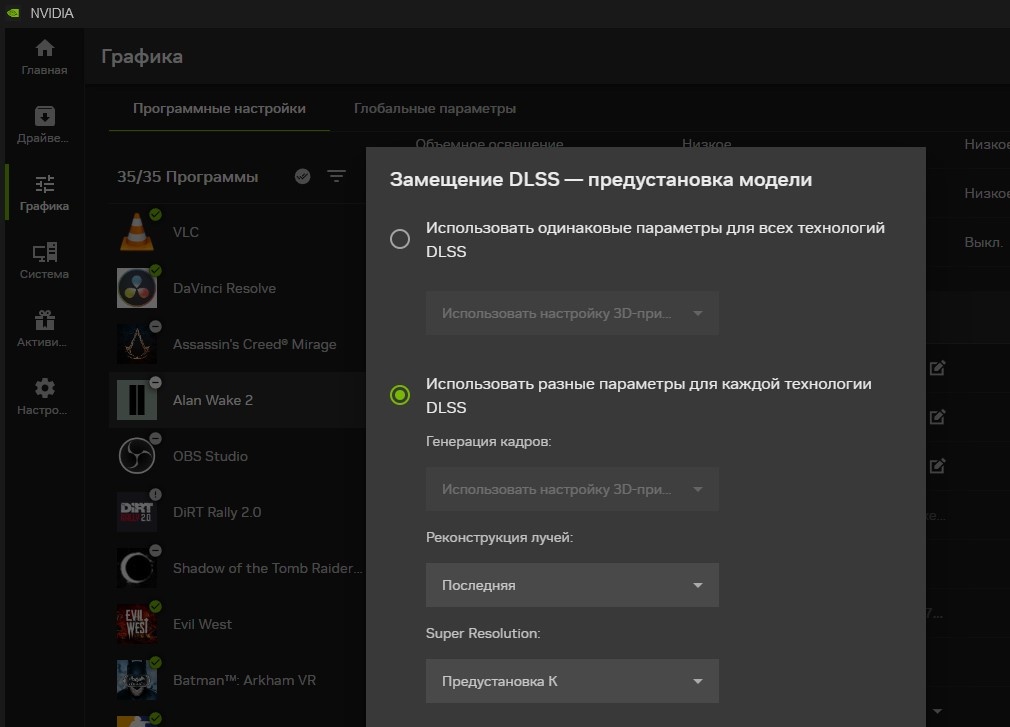Open the Главная home section

click(44, 57)
